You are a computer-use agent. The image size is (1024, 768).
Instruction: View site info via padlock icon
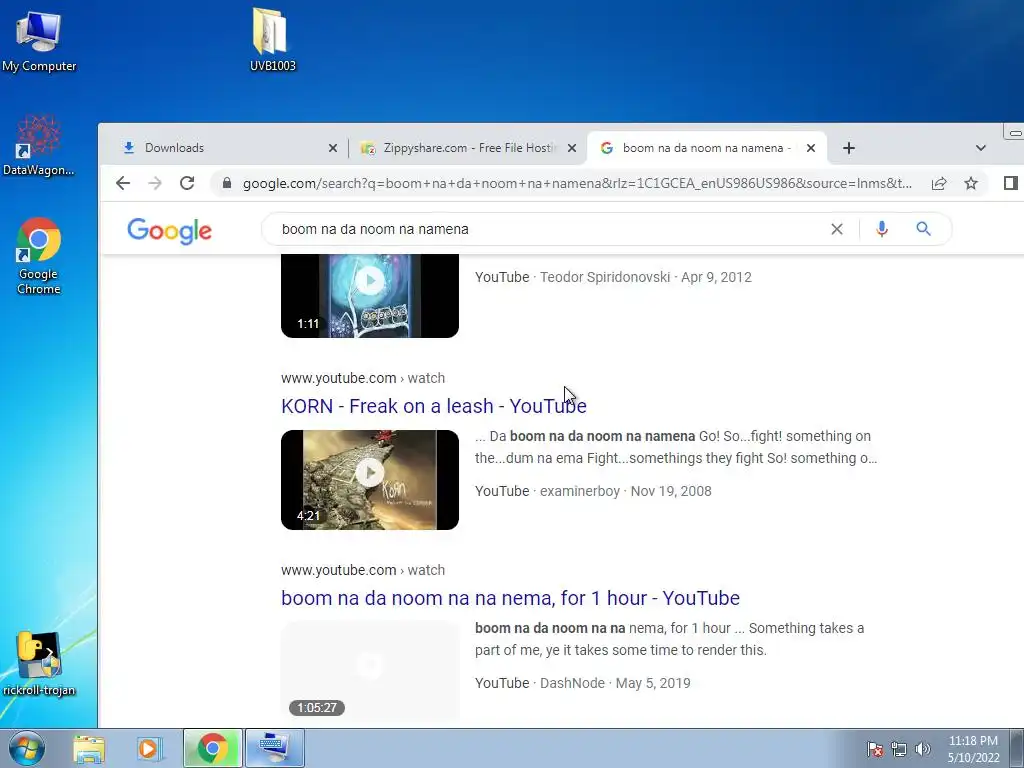227,184
